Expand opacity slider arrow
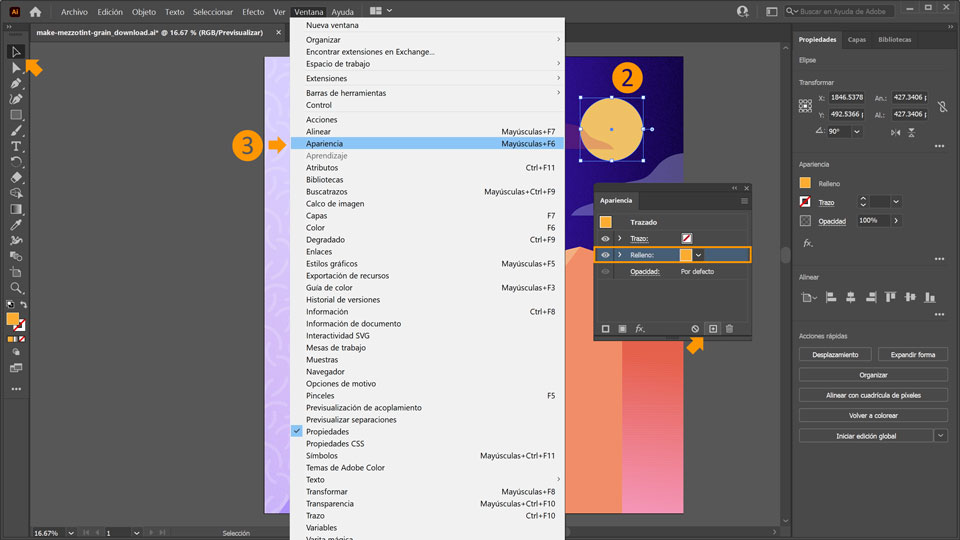Screen dimensions: 960x540 896,220
